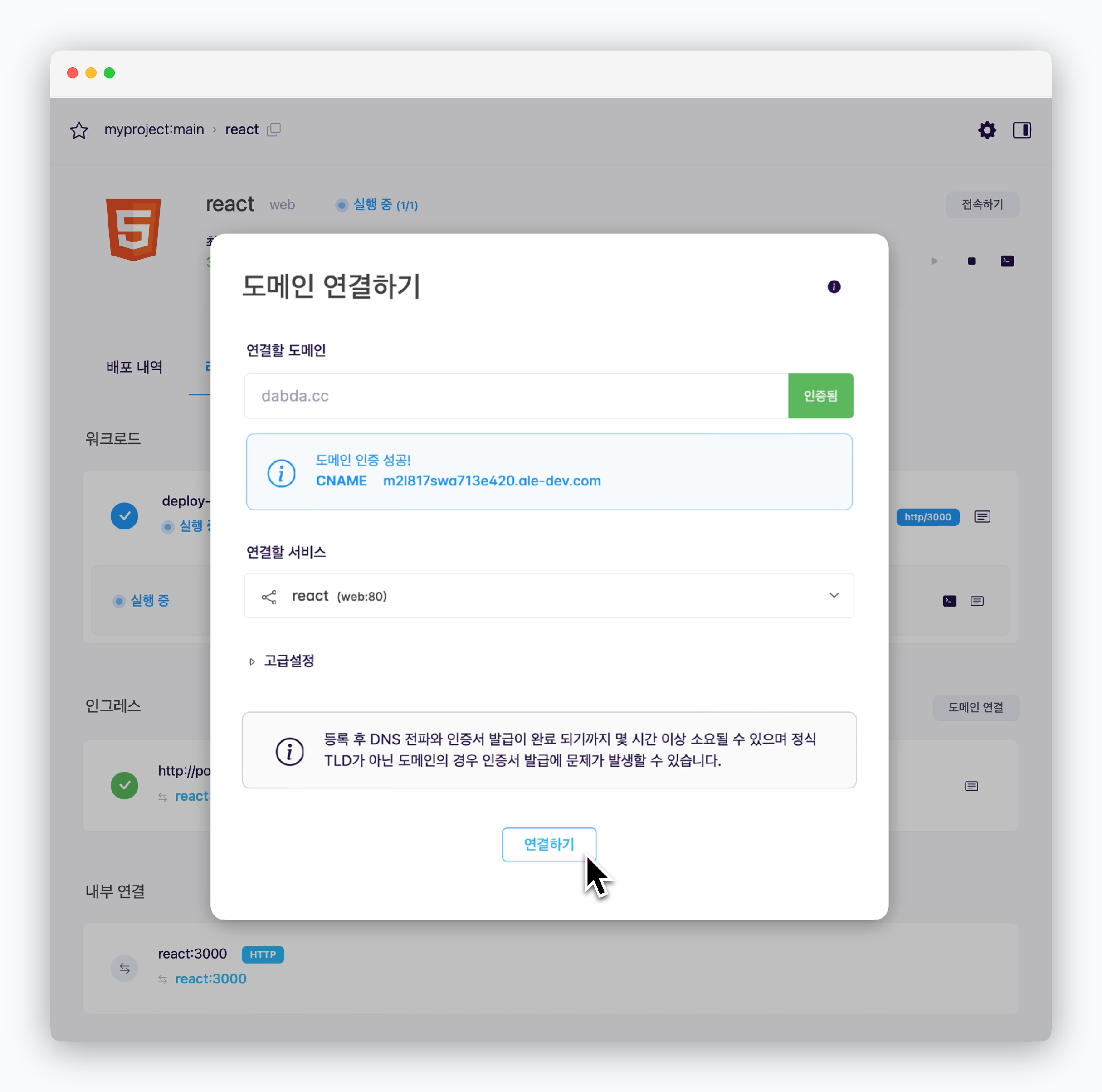Screen dimensions: 1102x1092
Task: Click the dropdown chevron for service
Action: 834,596
